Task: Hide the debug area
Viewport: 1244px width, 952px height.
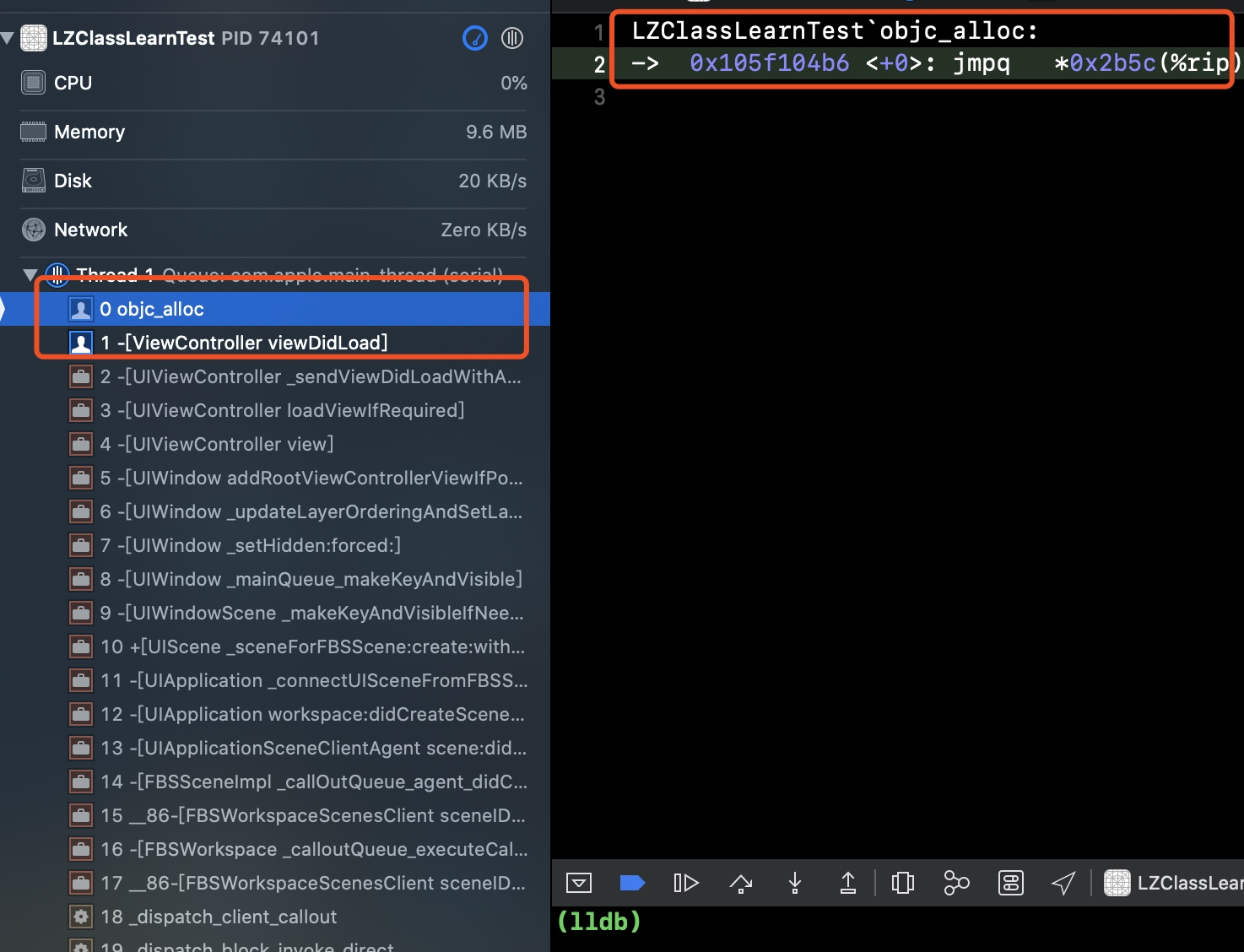Action: (579, 883)
